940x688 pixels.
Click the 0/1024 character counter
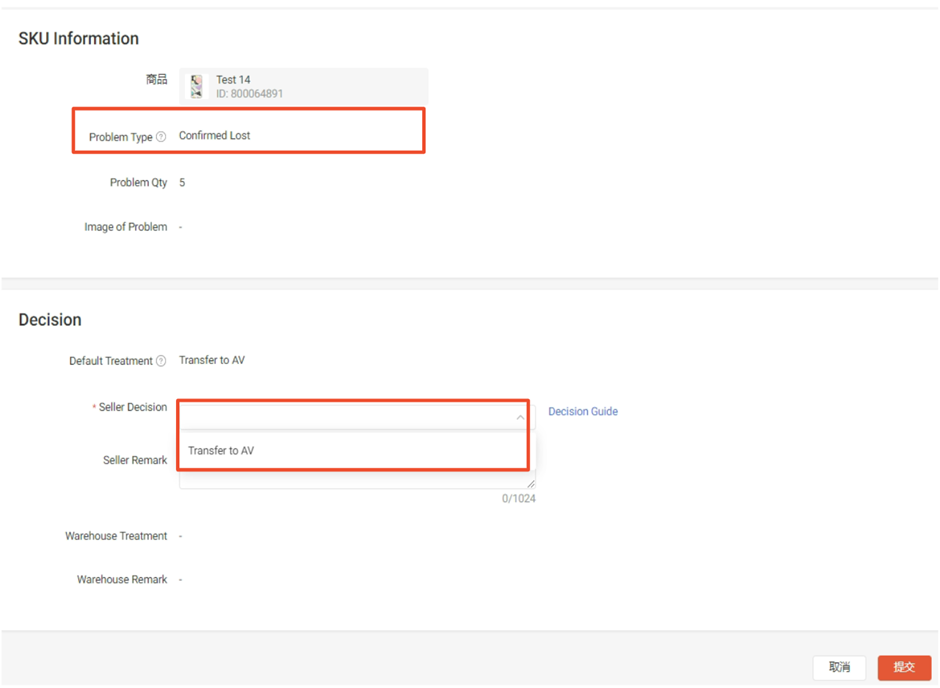tap(519, 499)
